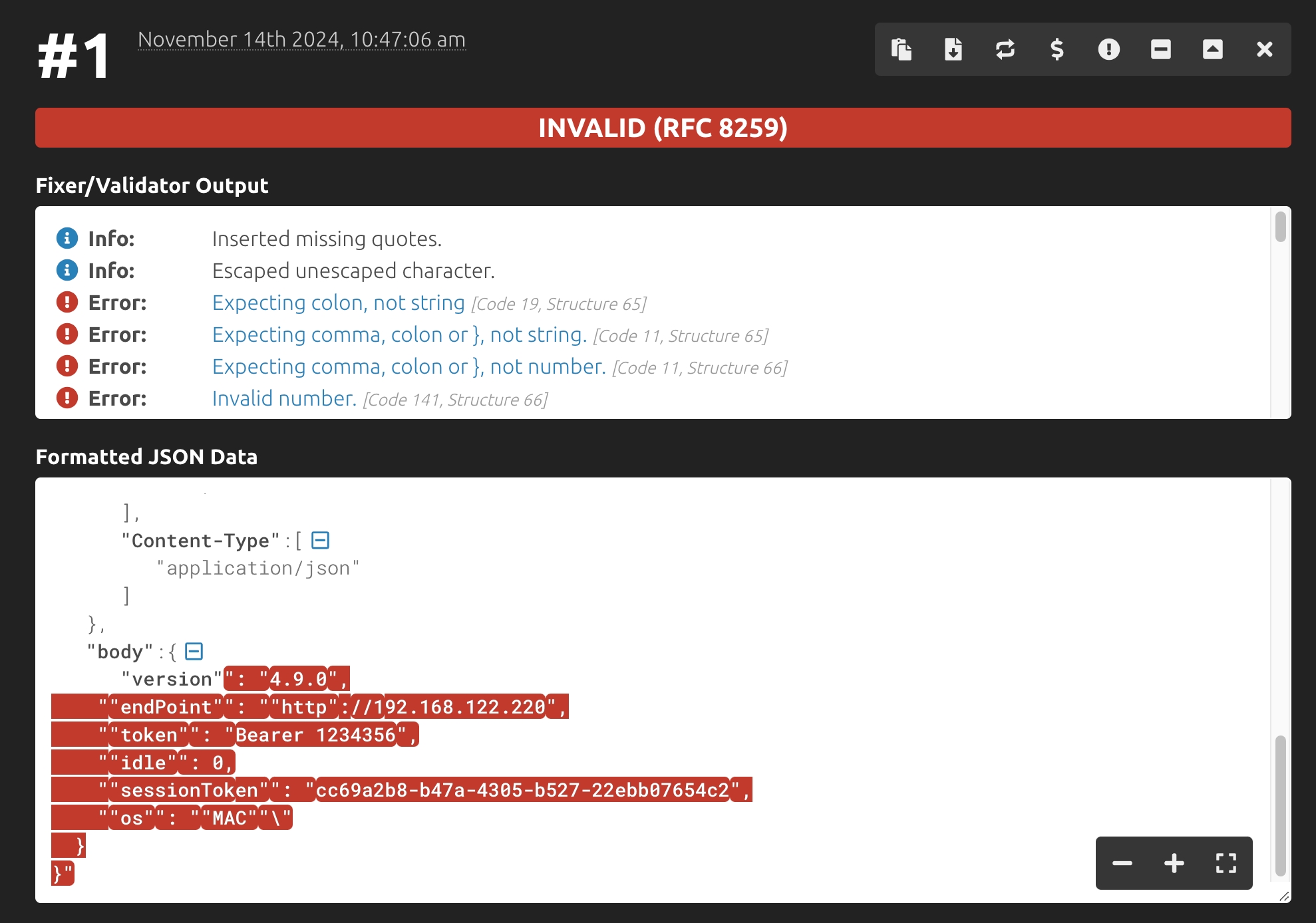Click the minus square collapse icon
This screenshot has height=923, width=1316.
[x=1161, y=49]
